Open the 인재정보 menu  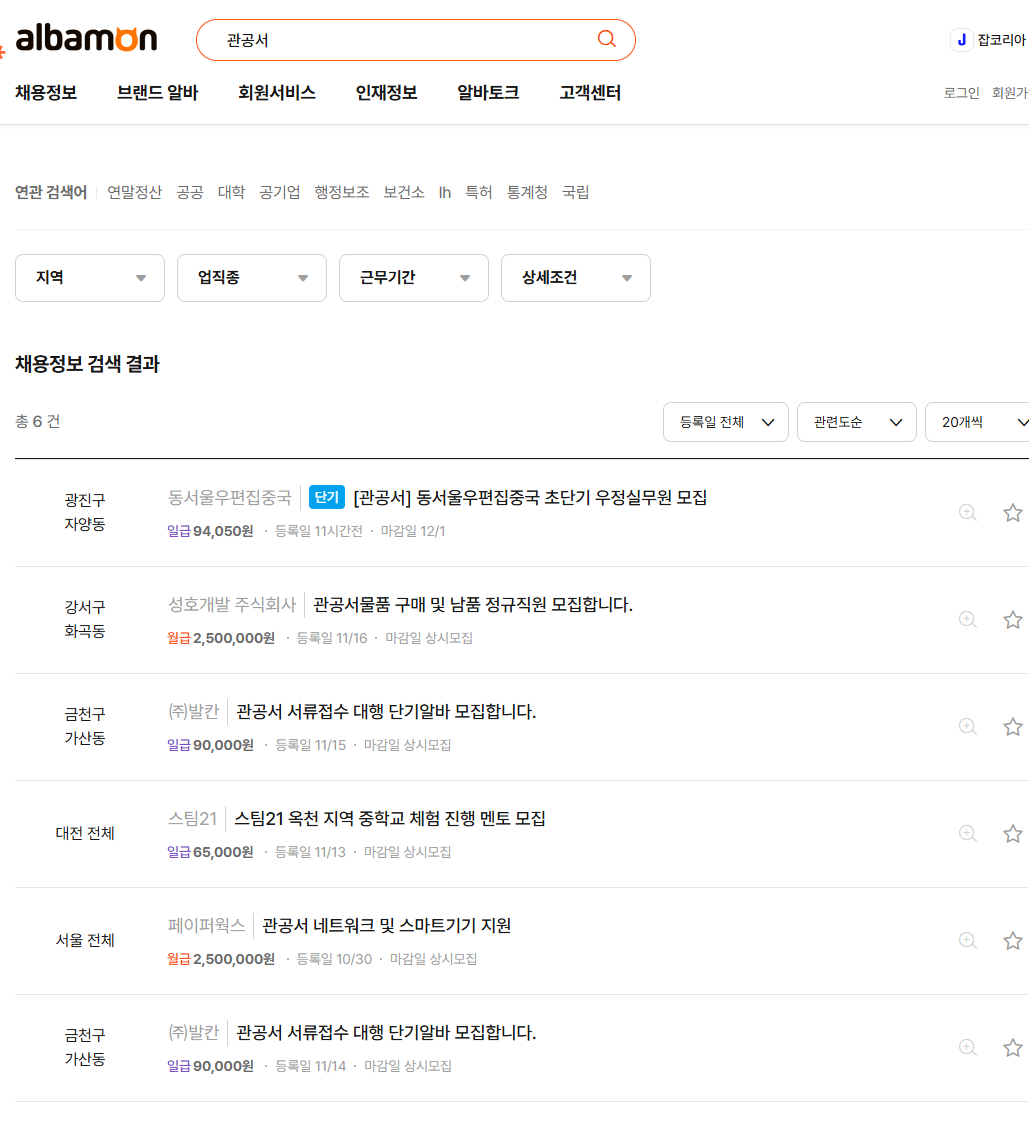[x=386, y=93]
